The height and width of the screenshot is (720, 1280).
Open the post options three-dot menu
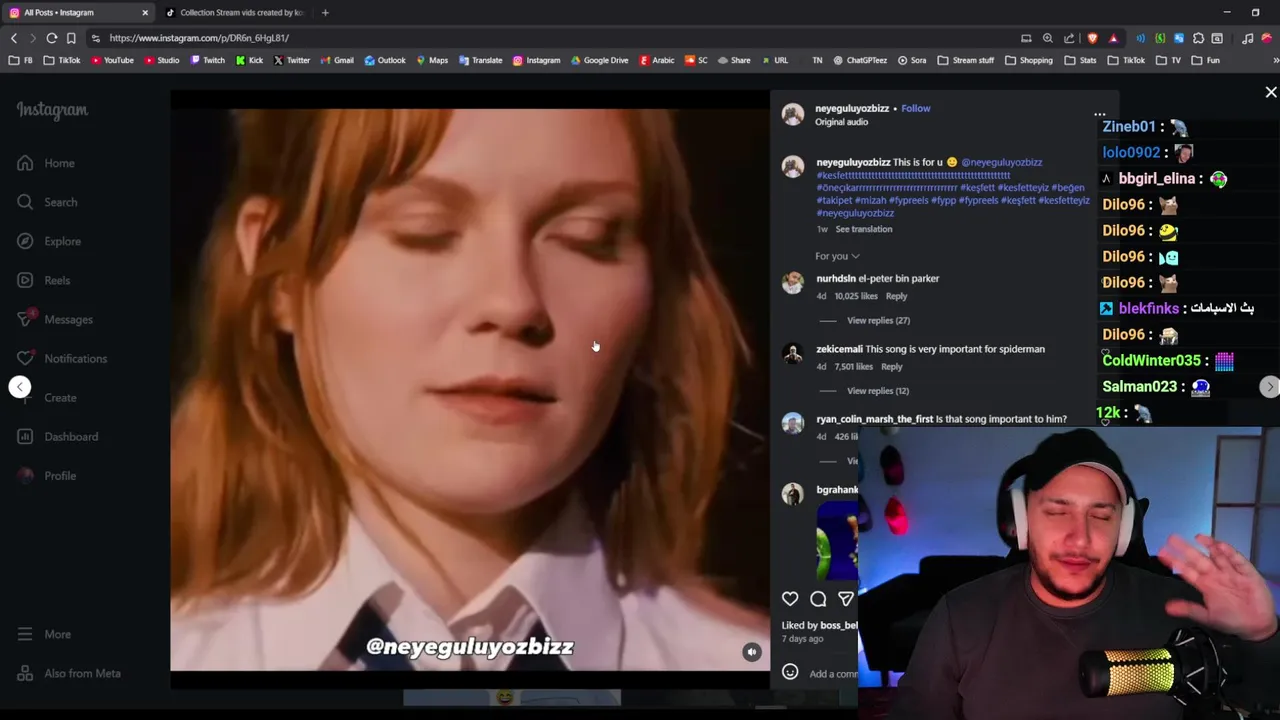[x=1099, y=115]
